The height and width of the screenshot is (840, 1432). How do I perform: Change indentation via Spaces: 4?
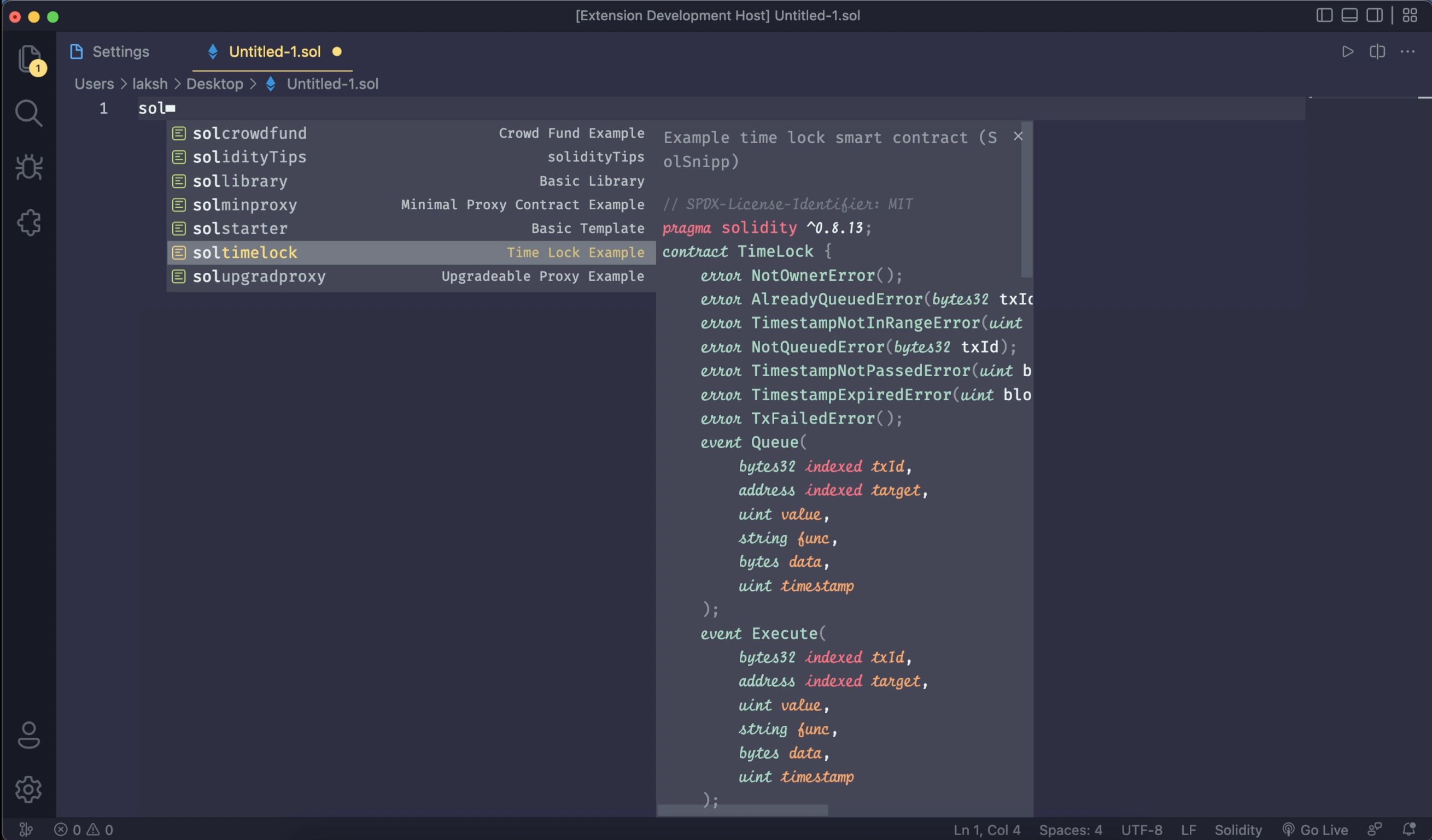coord(1071,830)
